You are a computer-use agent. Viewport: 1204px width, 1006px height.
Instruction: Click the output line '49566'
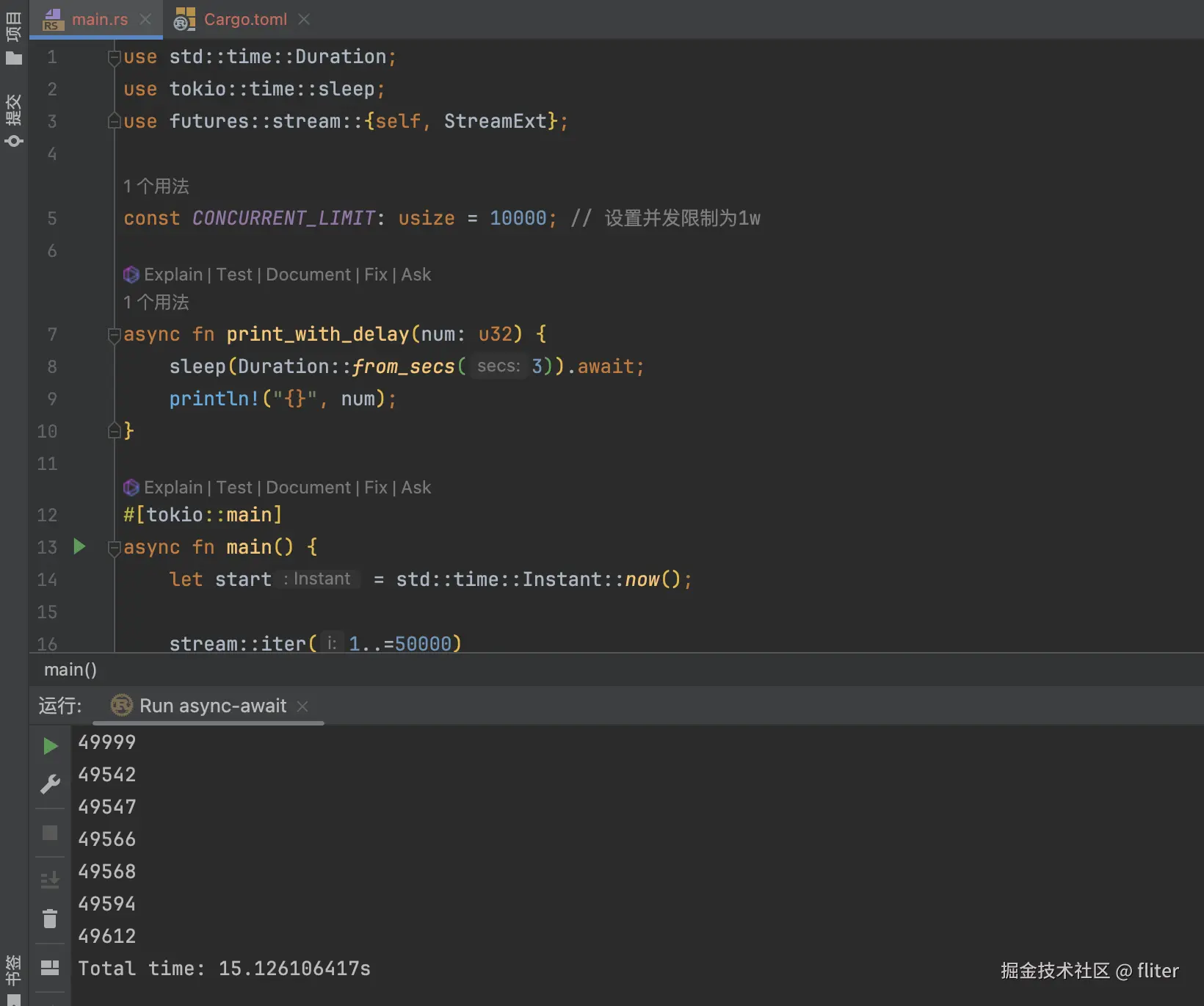[x=106, y=839]
